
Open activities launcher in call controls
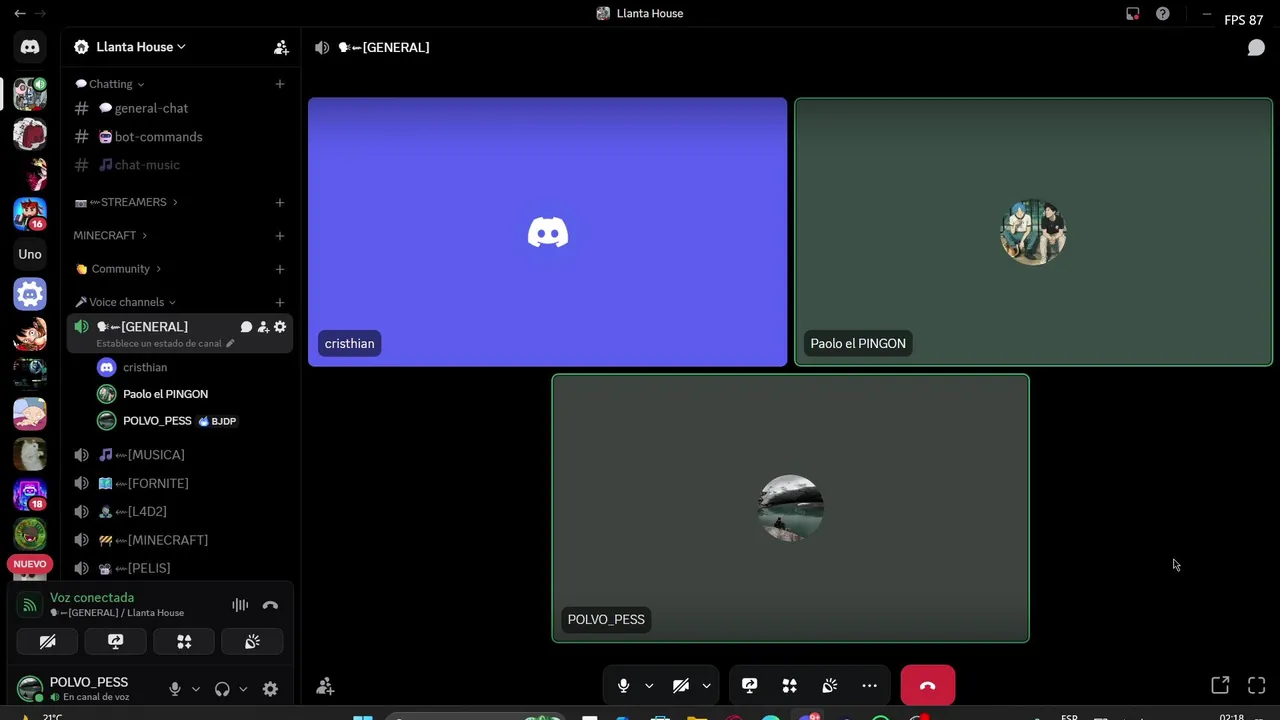click(x=790, y=686)
